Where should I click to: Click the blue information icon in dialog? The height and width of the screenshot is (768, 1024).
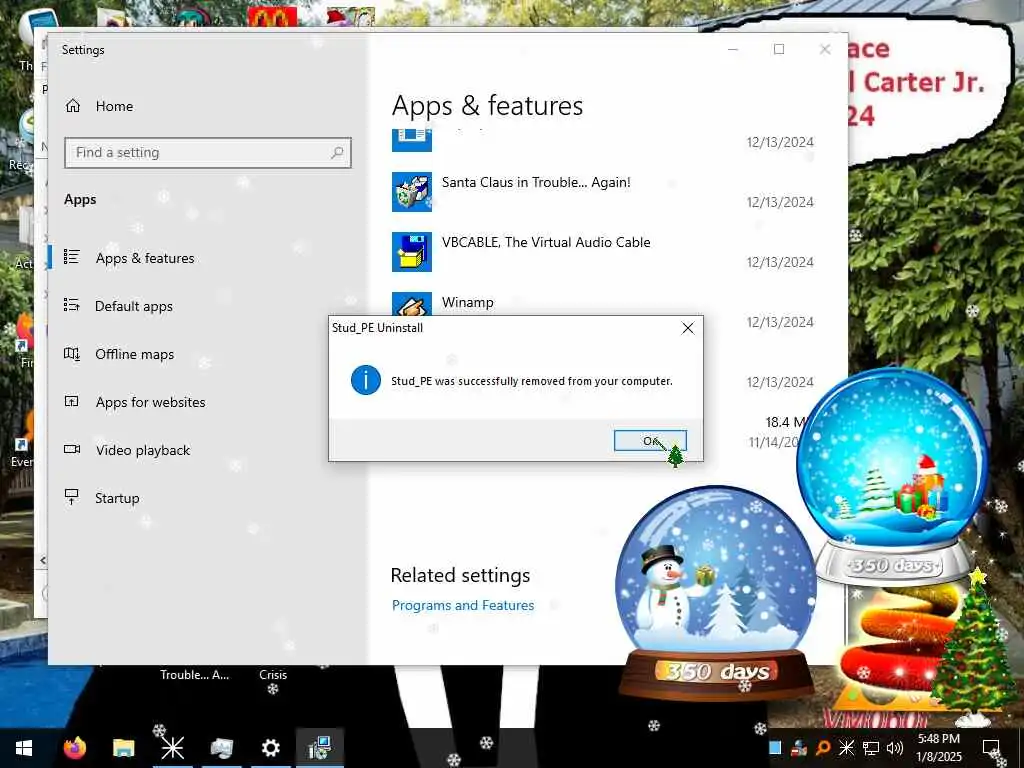[366, 380]
